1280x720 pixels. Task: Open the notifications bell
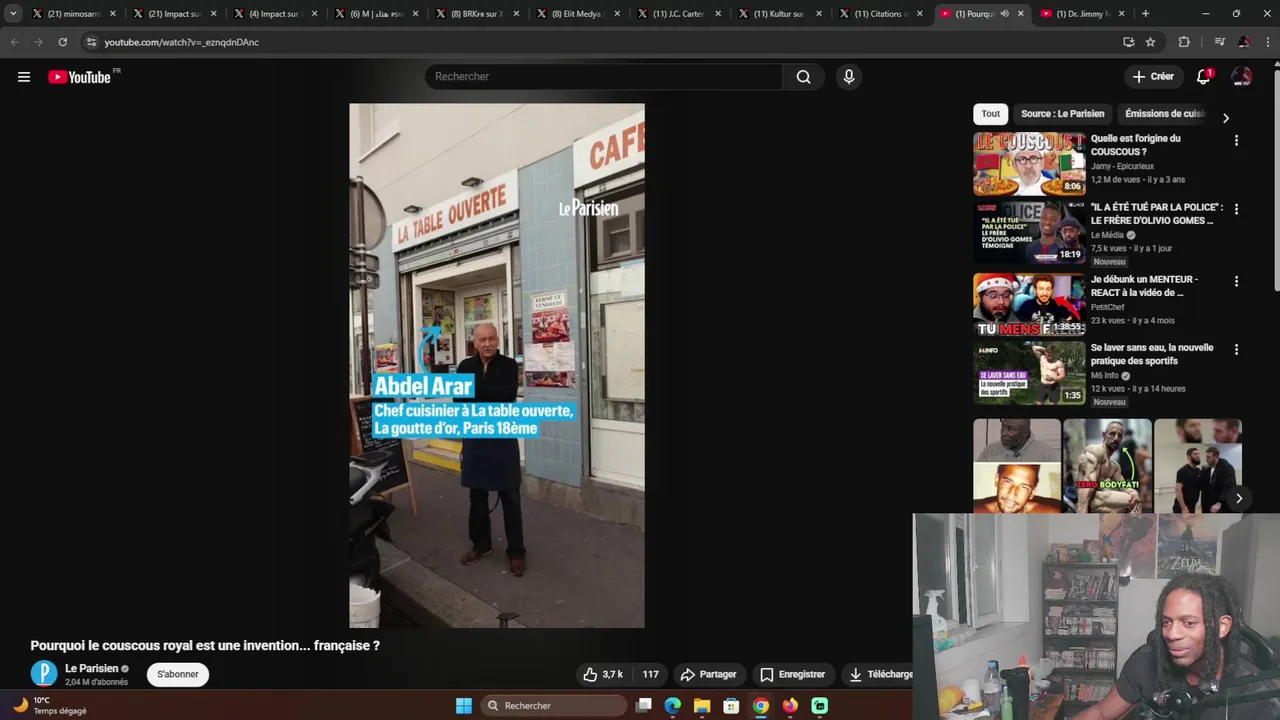[x=1204, y=77]
